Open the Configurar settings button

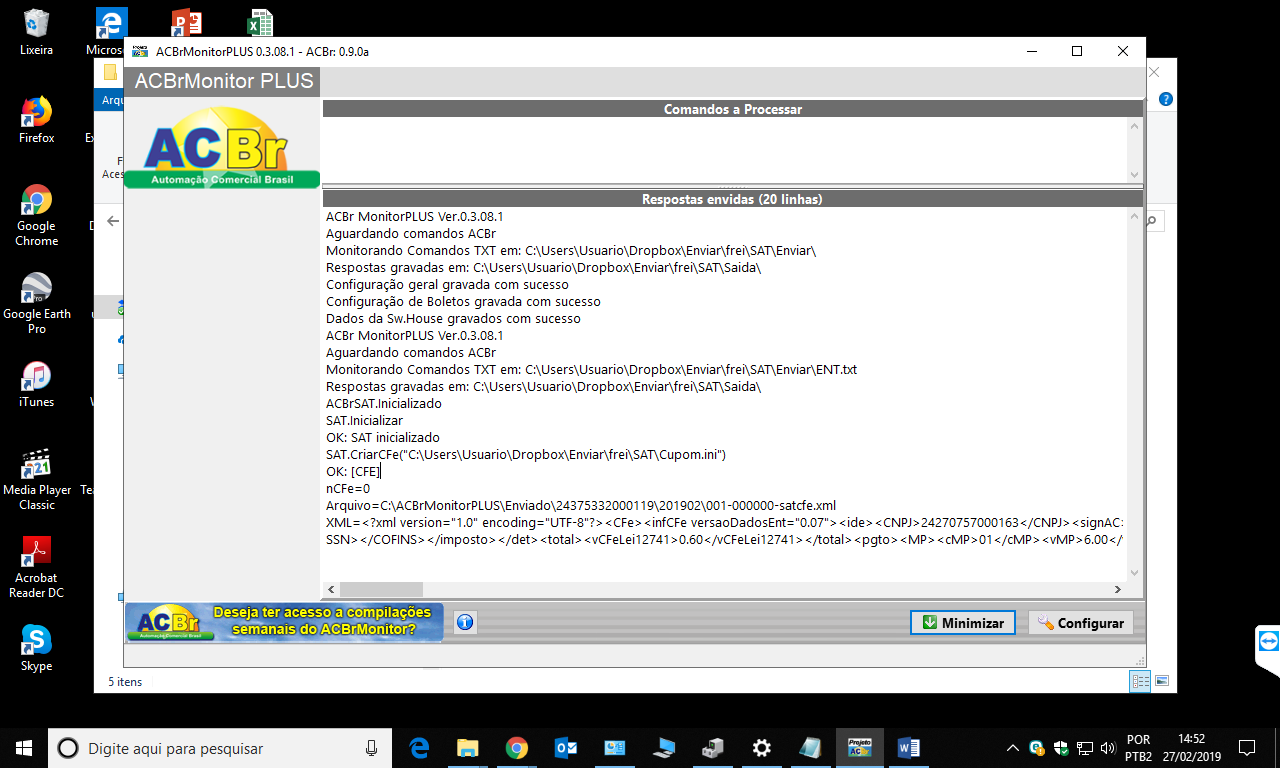(x=1081, y=623)
